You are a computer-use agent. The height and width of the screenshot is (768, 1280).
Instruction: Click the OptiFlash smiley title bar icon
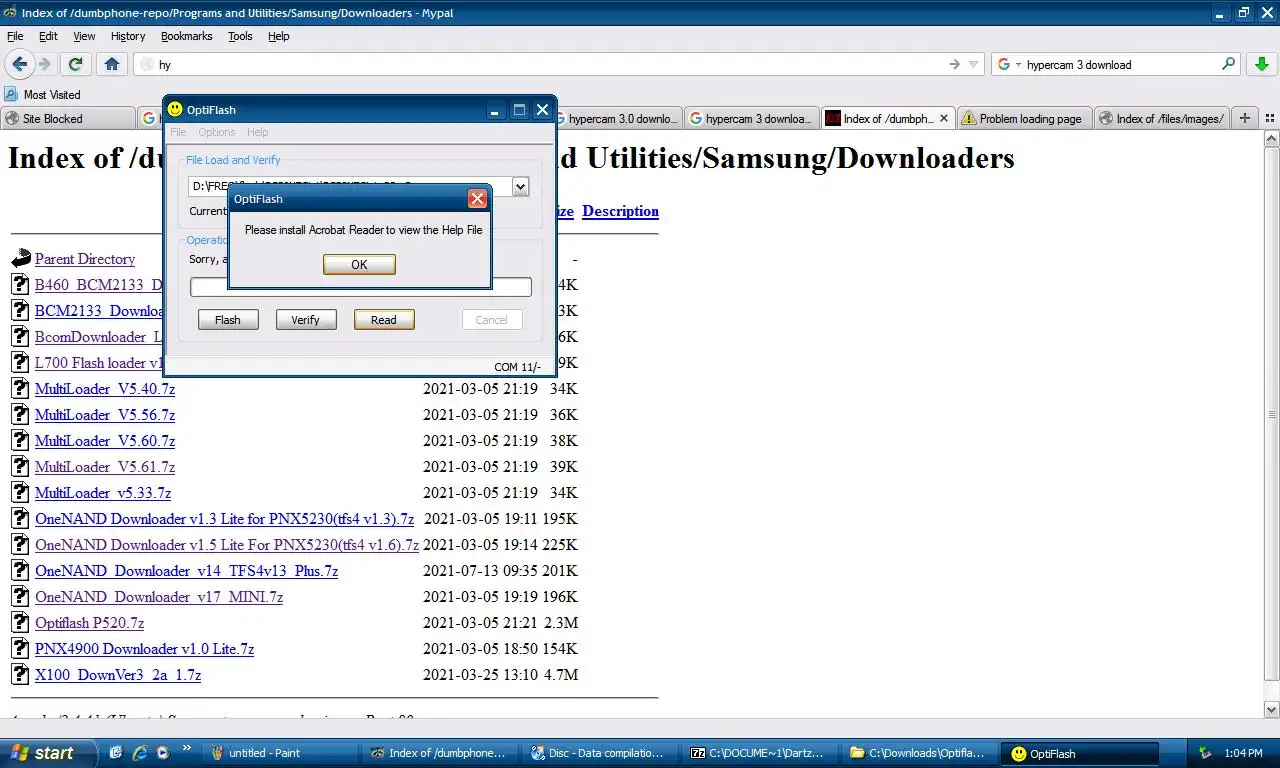(x=175, y=109)
